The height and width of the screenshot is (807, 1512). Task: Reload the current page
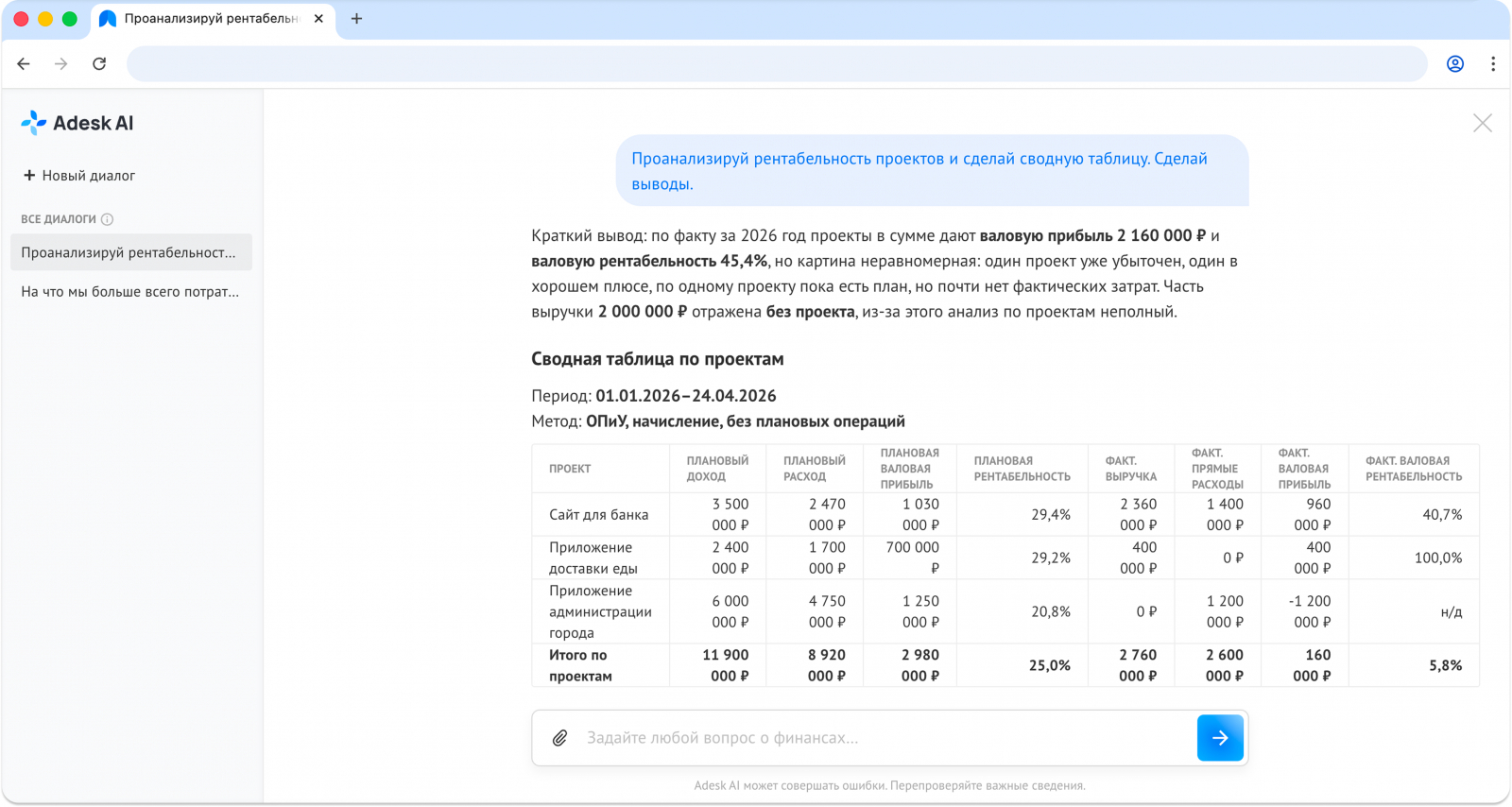[99, 63]
